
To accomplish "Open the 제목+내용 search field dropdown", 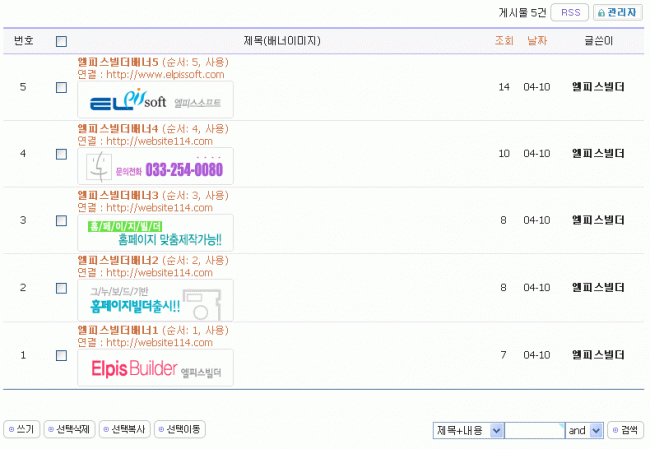I will coord(468,430).
